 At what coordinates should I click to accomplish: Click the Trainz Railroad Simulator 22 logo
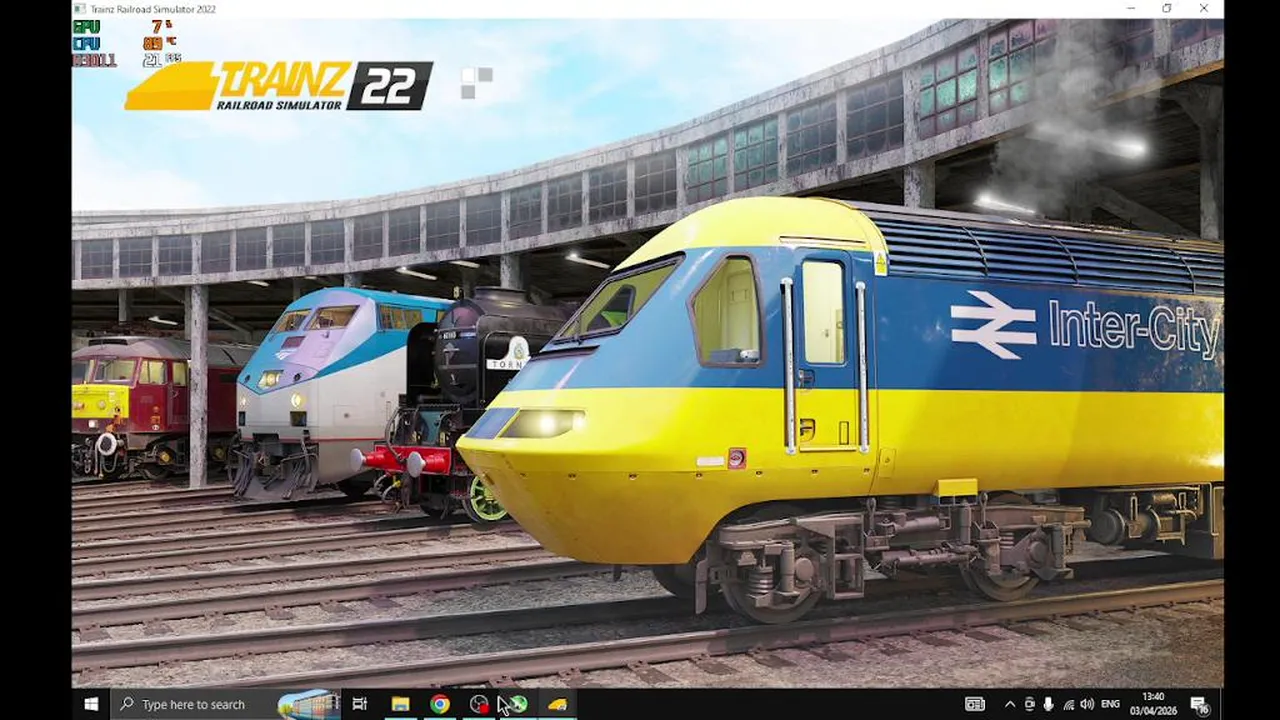click(279, 86)
